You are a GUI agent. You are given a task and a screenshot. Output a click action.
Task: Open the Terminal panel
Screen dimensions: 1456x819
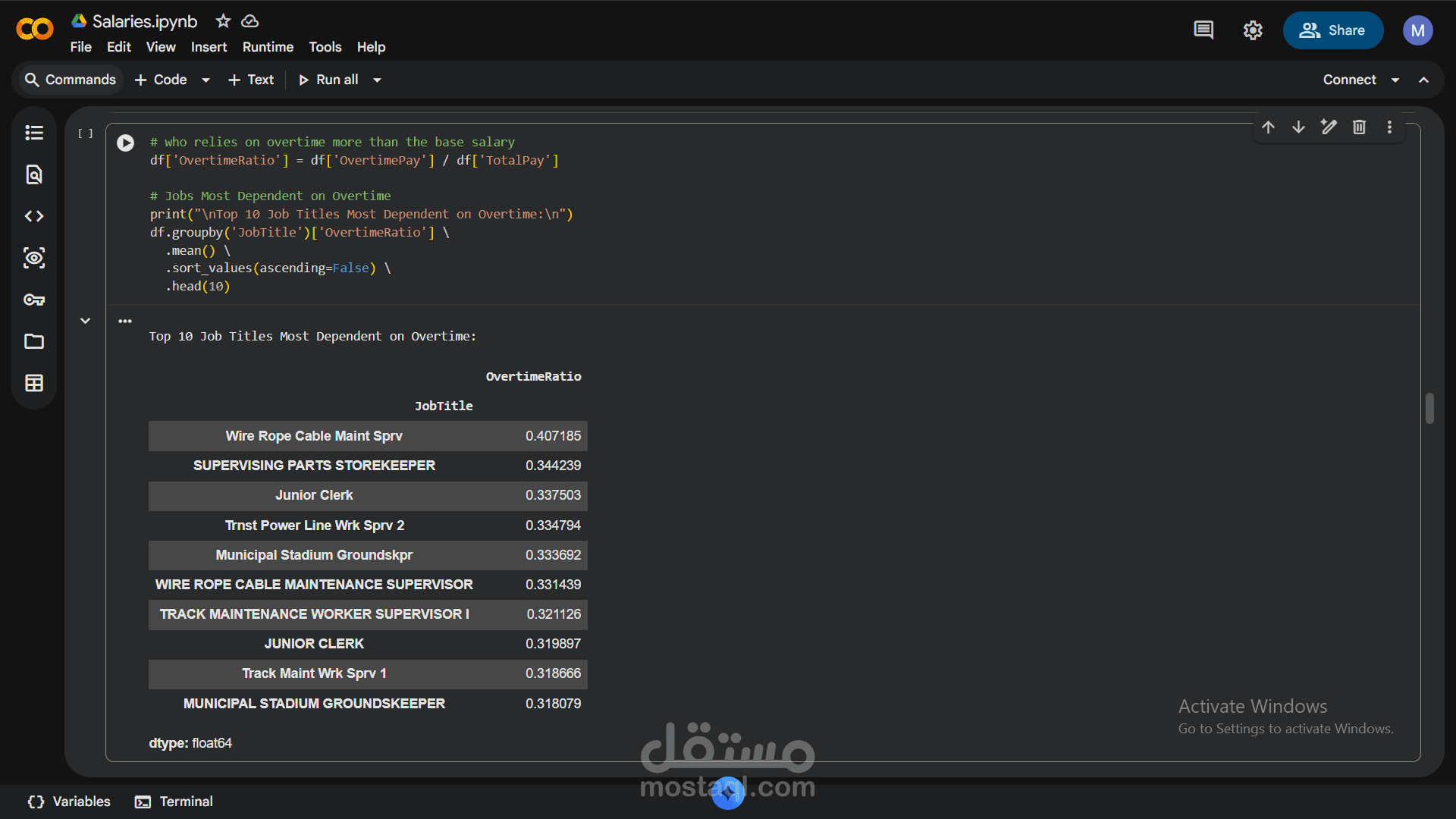point(174,802)
